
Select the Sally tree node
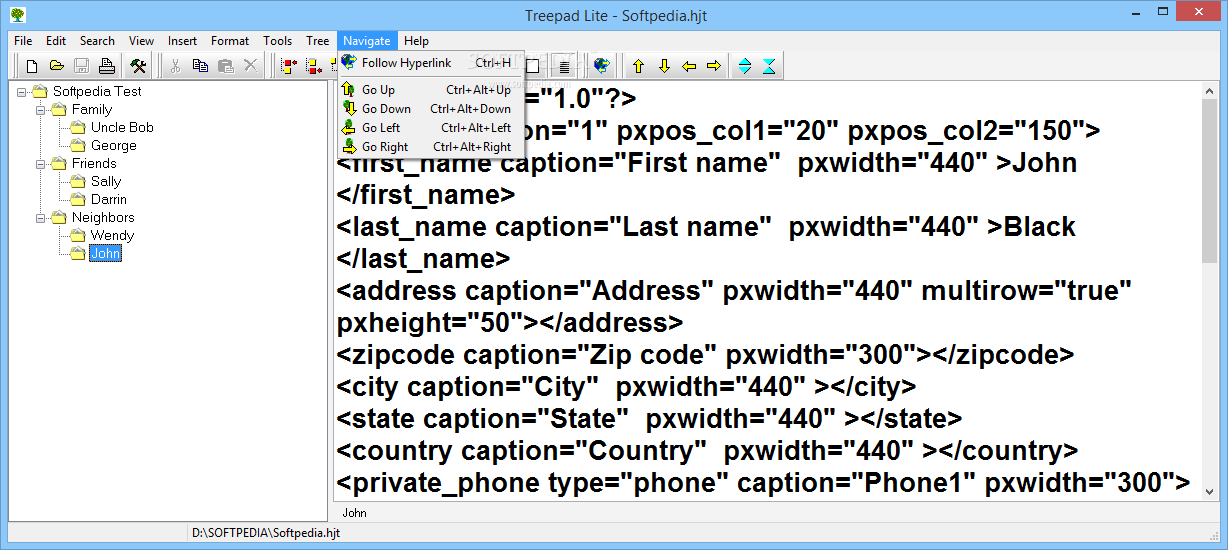[106, 181]
